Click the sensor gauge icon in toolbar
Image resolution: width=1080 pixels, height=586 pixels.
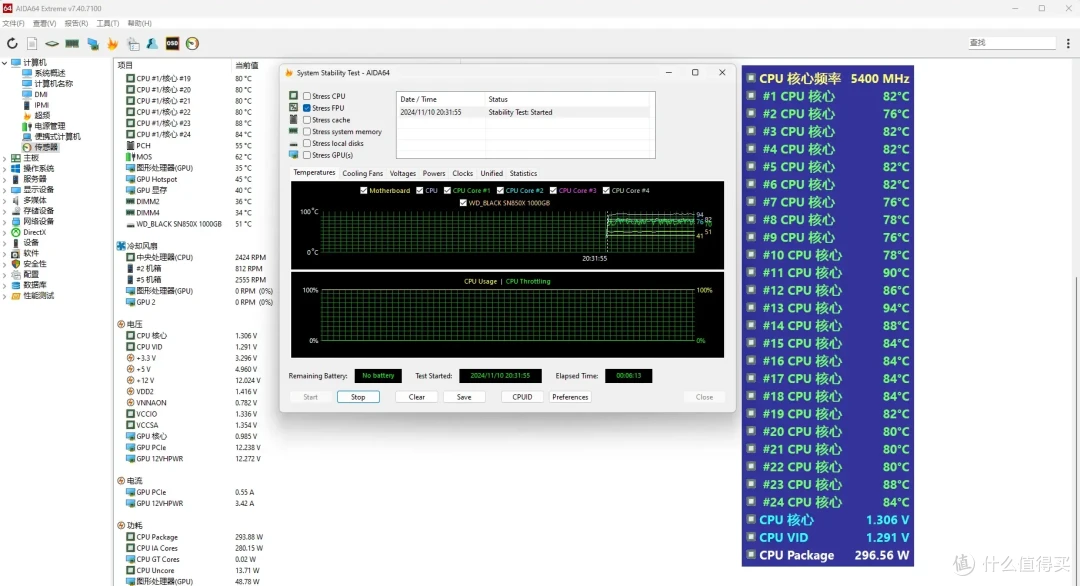pos(192,43)
